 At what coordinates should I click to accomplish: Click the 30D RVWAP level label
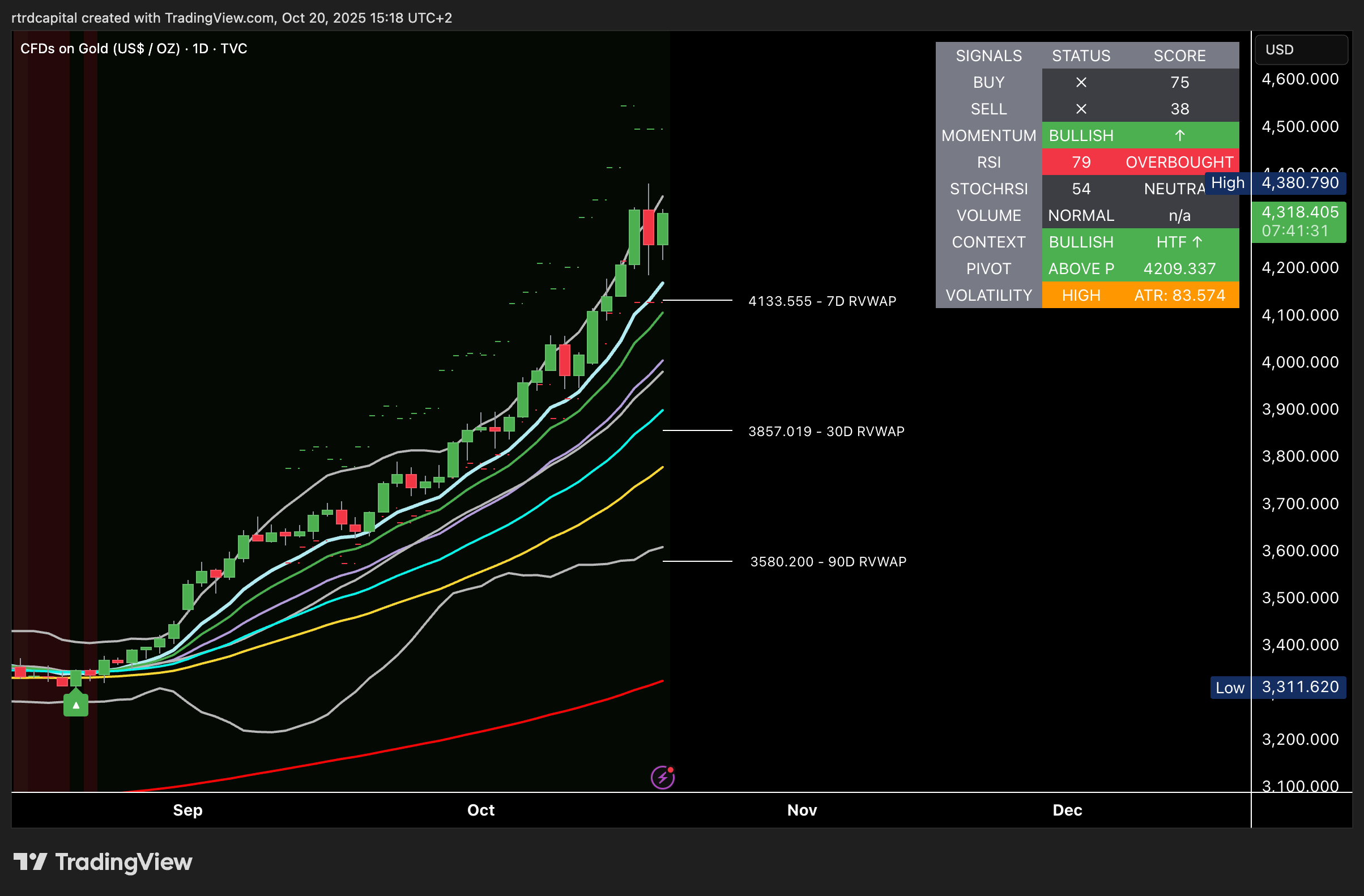pos(826,432)
